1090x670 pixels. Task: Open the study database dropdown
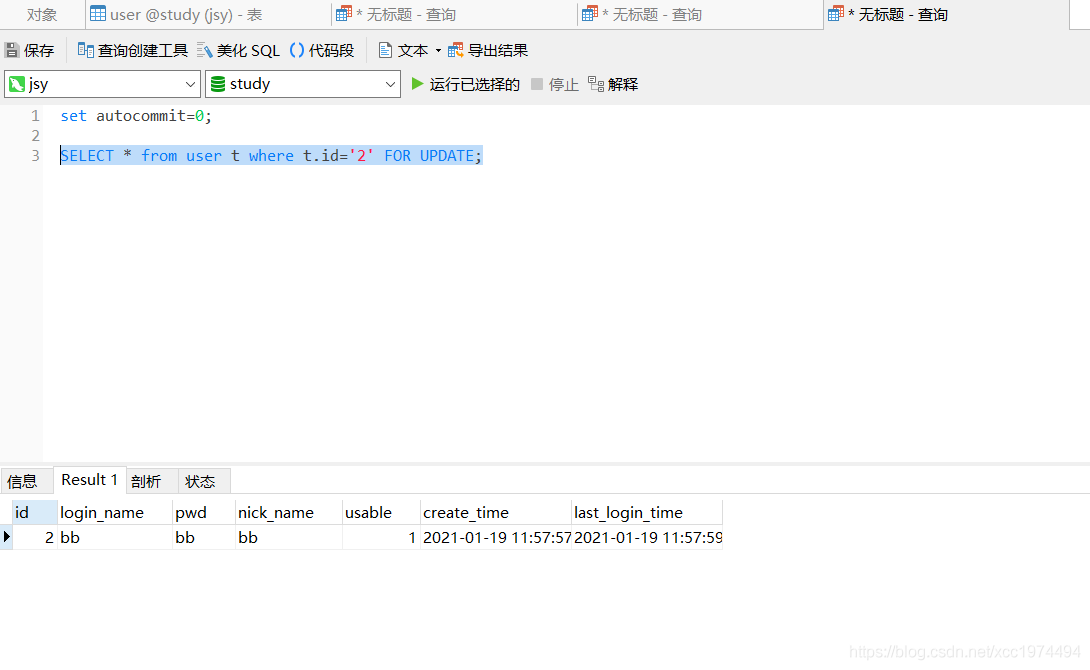point(390,84)
